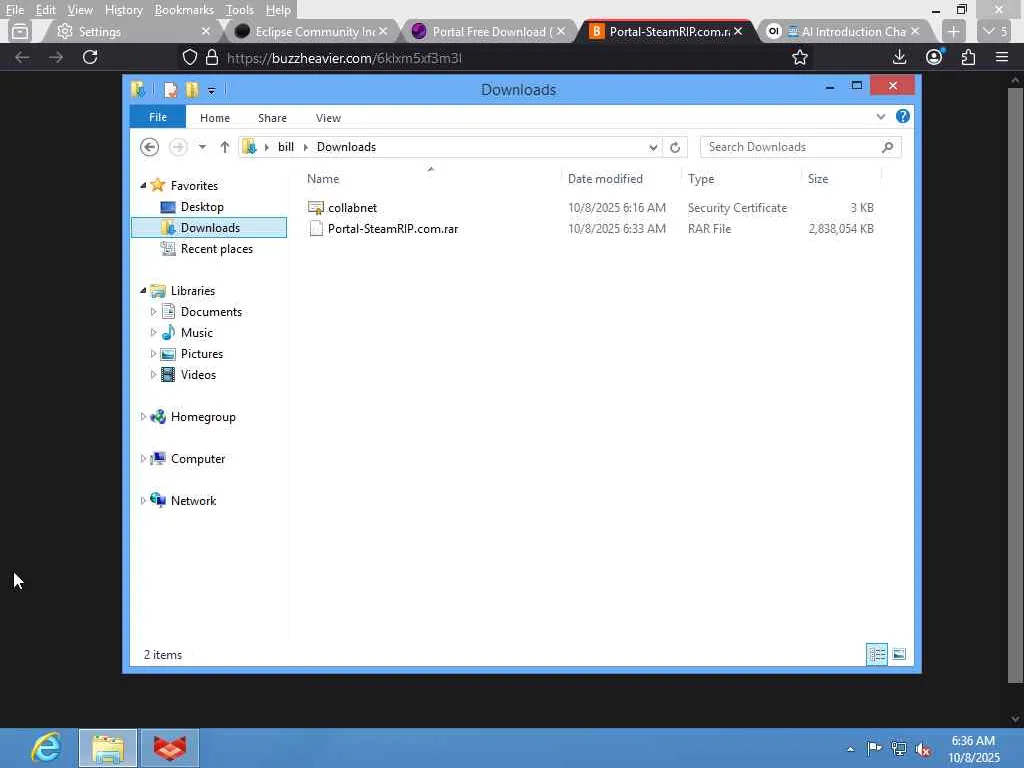Open the File tab in Explorer
1024x768 pixels.
(x=158, y=118)
